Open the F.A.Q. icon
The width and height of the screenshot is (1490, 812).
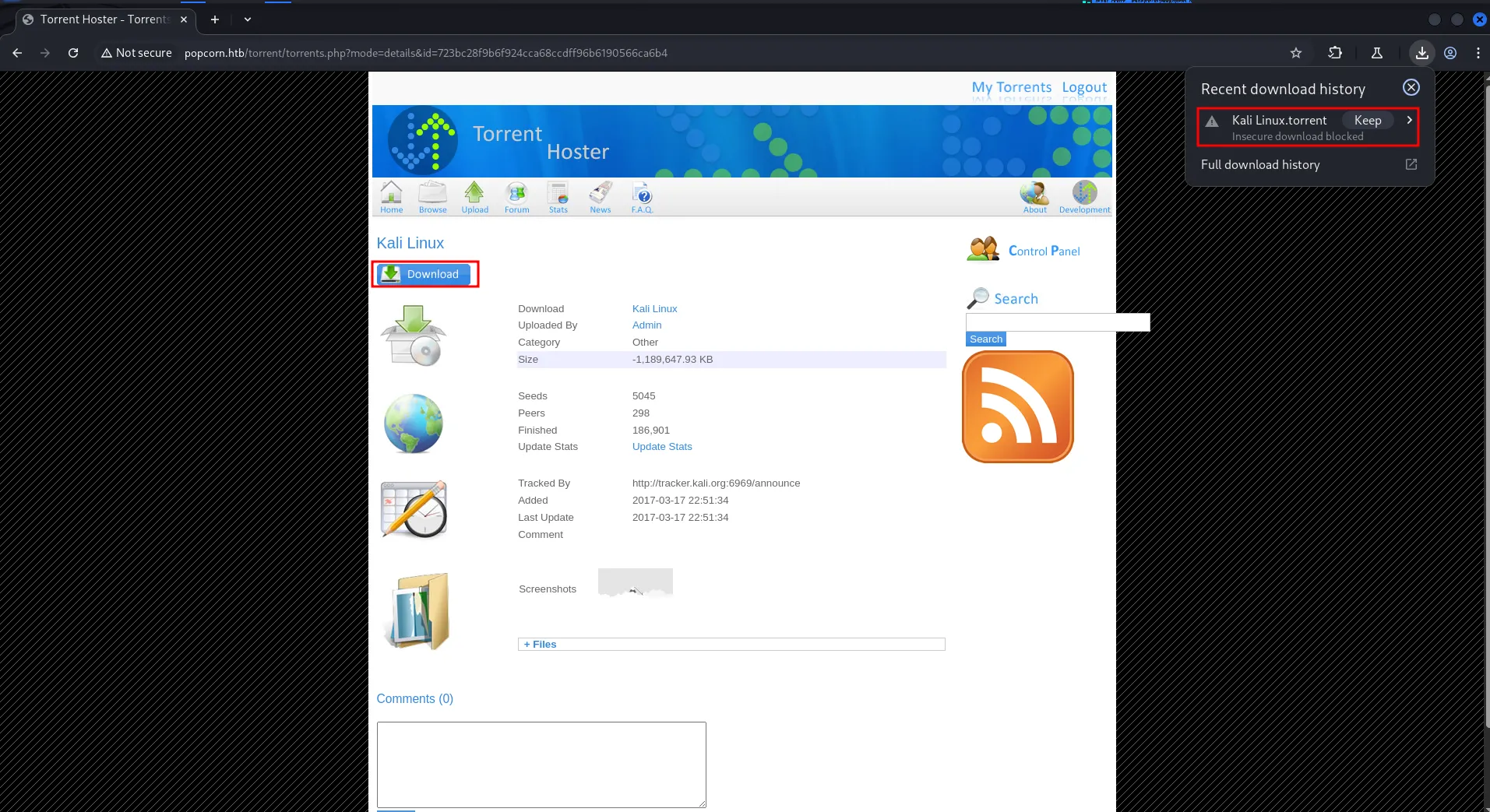coord(642,197)
